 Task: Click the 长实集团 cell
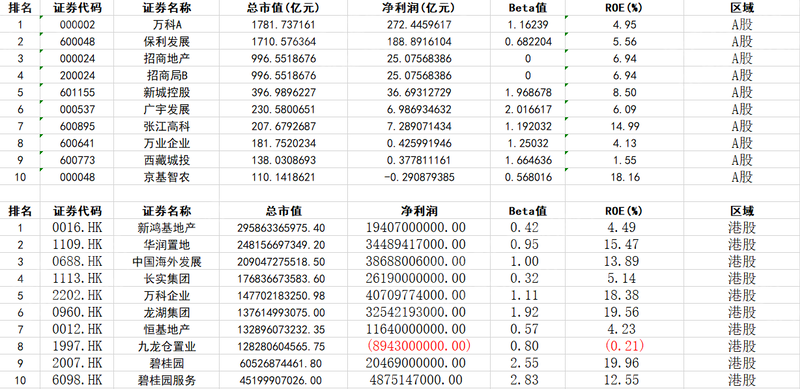tap(166, 278)
